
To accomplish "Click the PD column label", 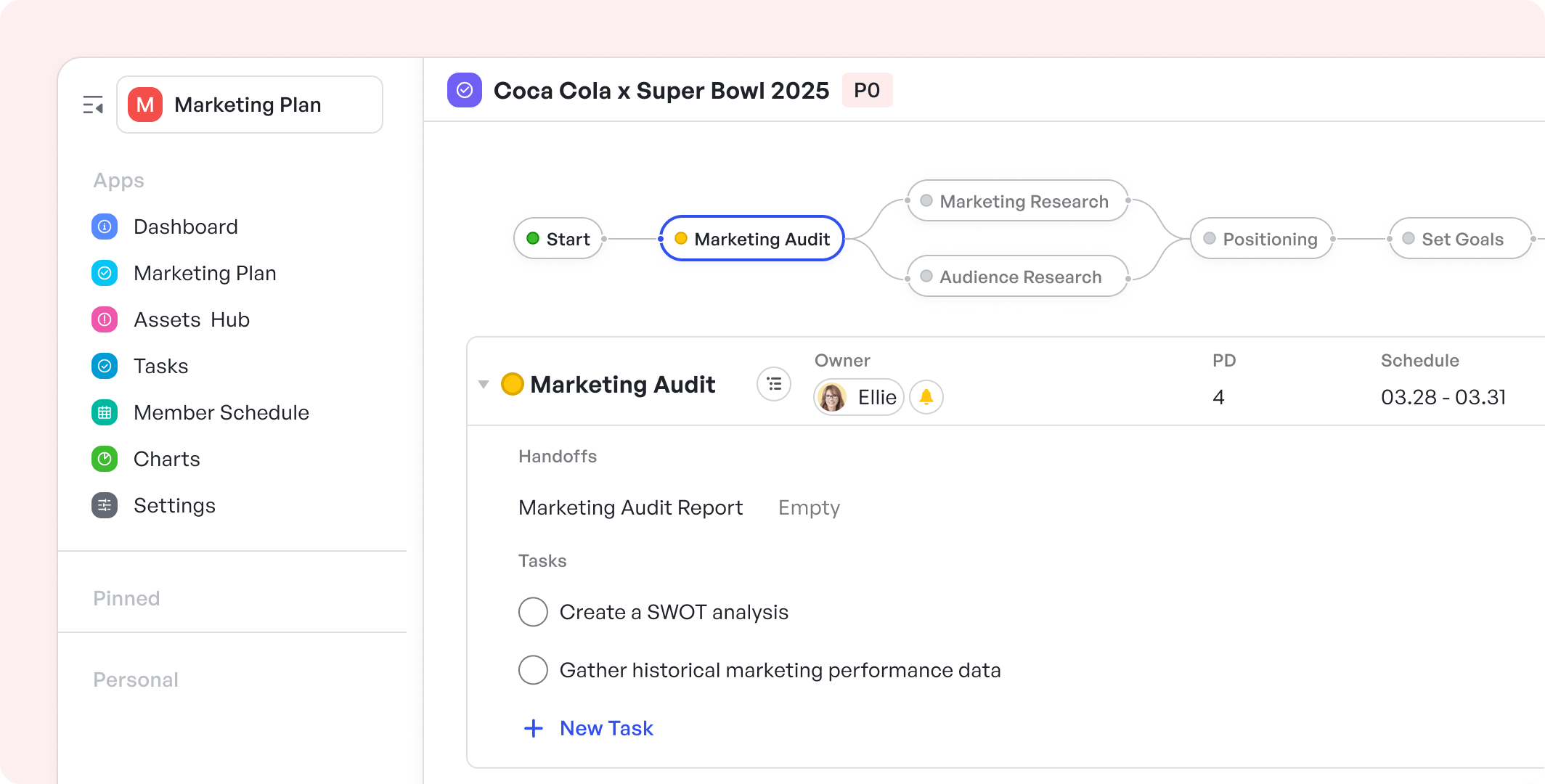I will click(x=1224, y=361).
